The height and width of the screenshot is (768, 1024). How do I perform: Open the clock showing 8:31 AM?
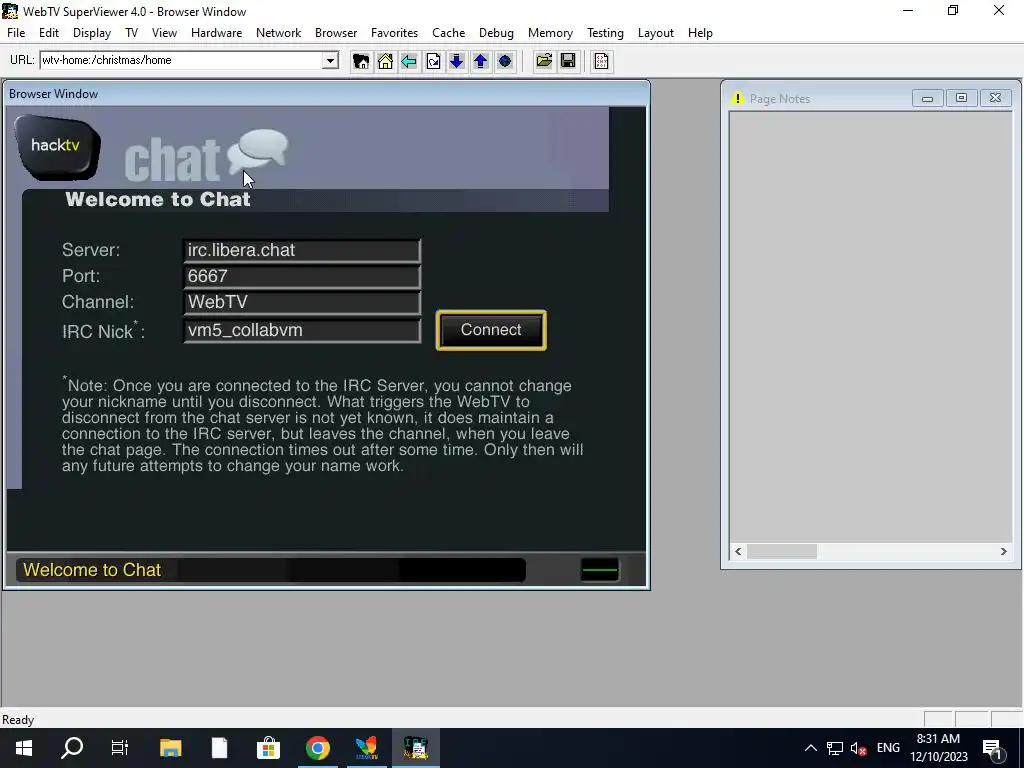coord(938,748)
